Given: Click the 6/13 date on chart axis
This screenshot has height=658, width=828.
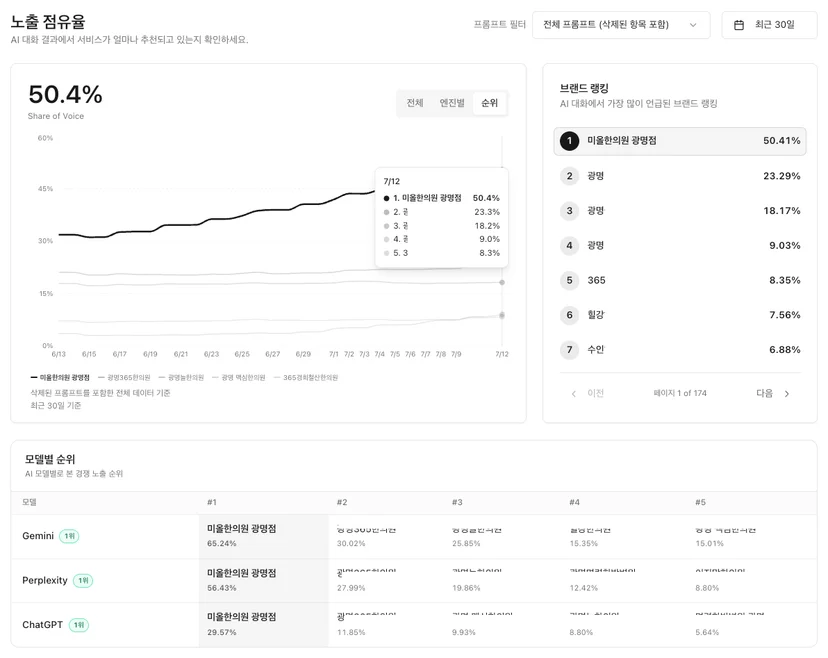Looking at the screenshot, I should (59, 354).
